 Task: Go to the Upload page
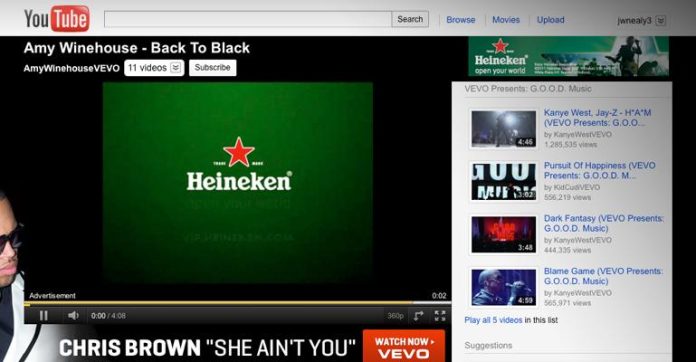click(x=550, y=20)
